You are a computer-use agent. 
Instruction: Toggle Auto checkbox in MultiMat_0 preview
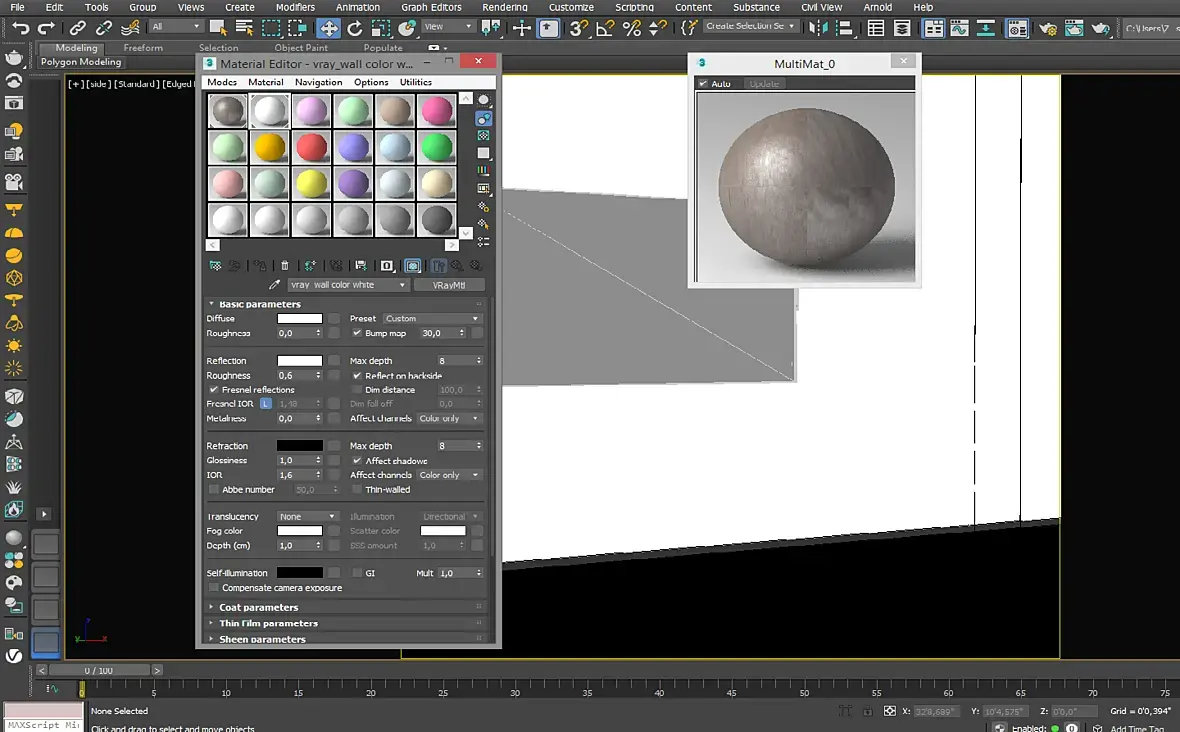tap(704, 84)
